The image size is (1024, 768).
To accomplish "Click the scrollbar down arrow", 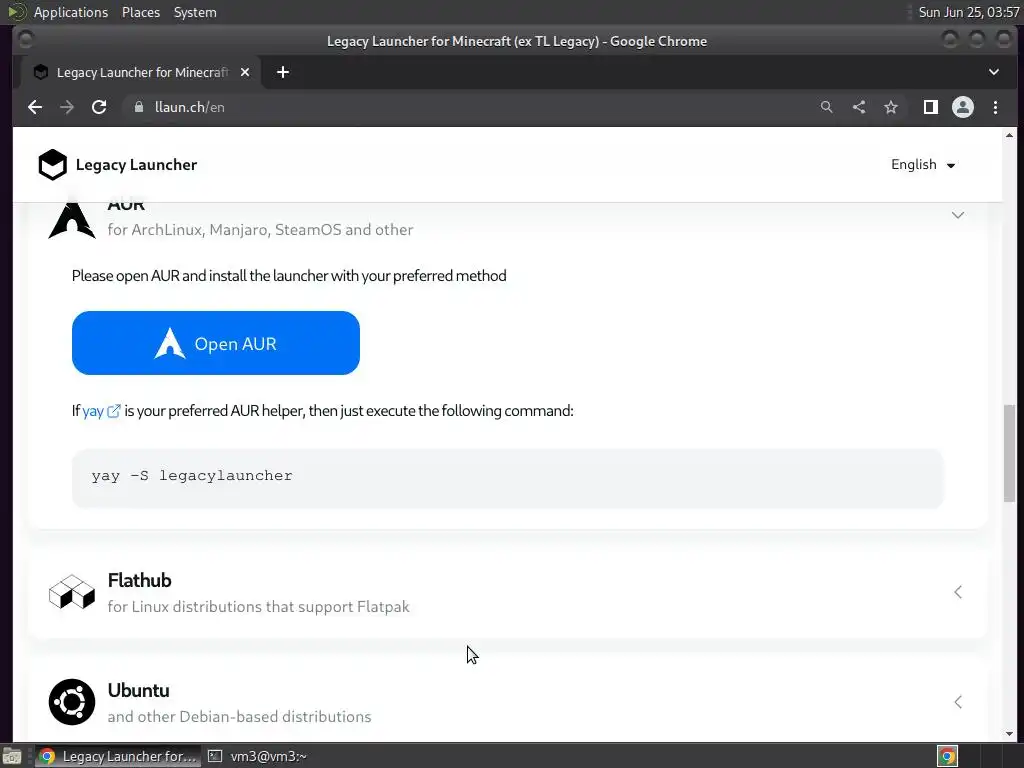I will tap(1010, 733).
